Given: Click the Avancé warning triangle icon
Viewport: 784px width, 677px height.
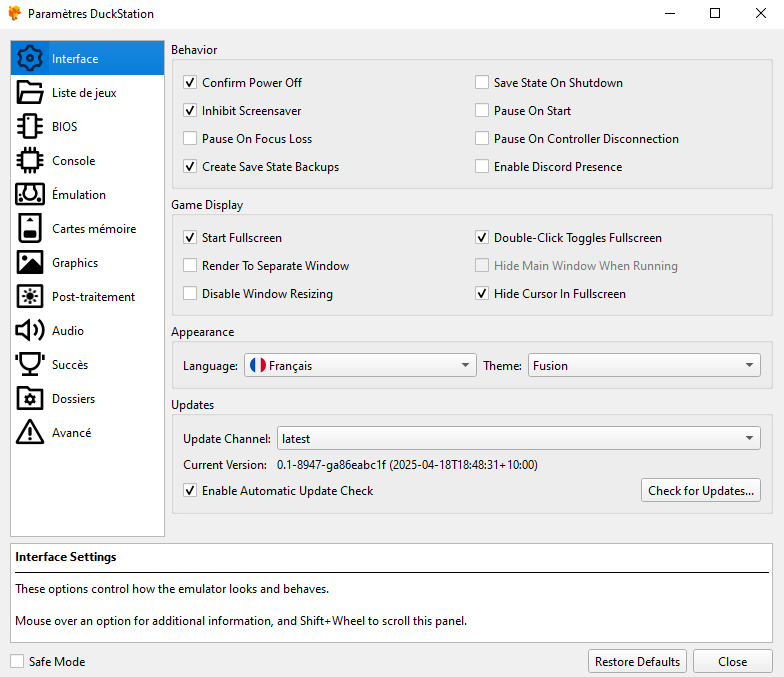Looking at the screenshot, I should [30, 432].
